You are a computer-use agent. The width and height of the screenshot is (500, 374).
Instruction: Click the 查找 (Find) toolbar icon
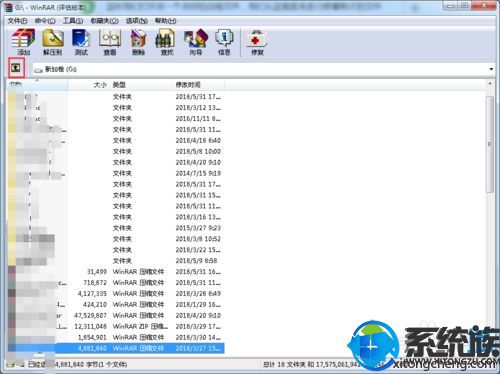pos(167,42)
